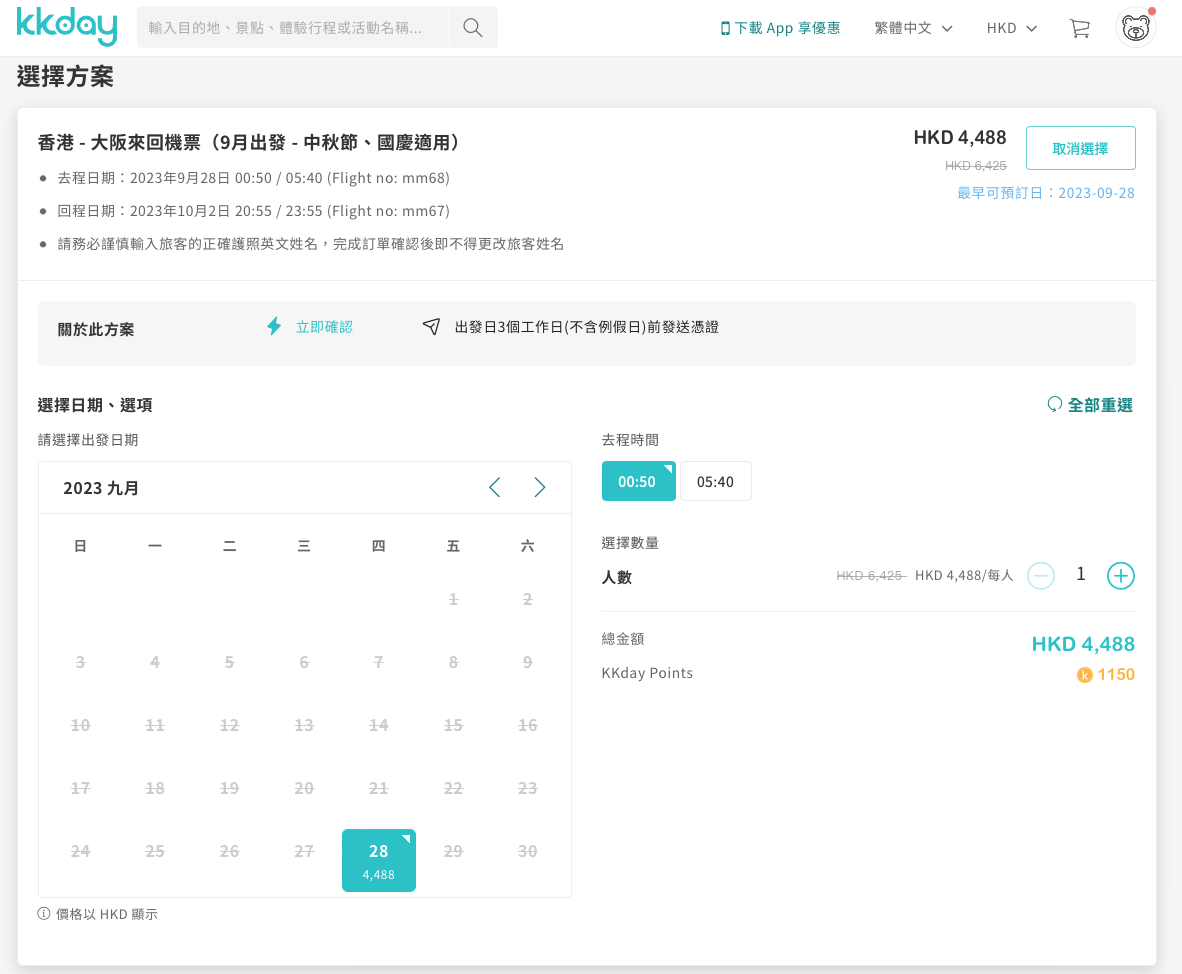The height and width of the screenshot is (974, 1182).
Task: Select September 28 on the calendar
Action: point(379,859)
